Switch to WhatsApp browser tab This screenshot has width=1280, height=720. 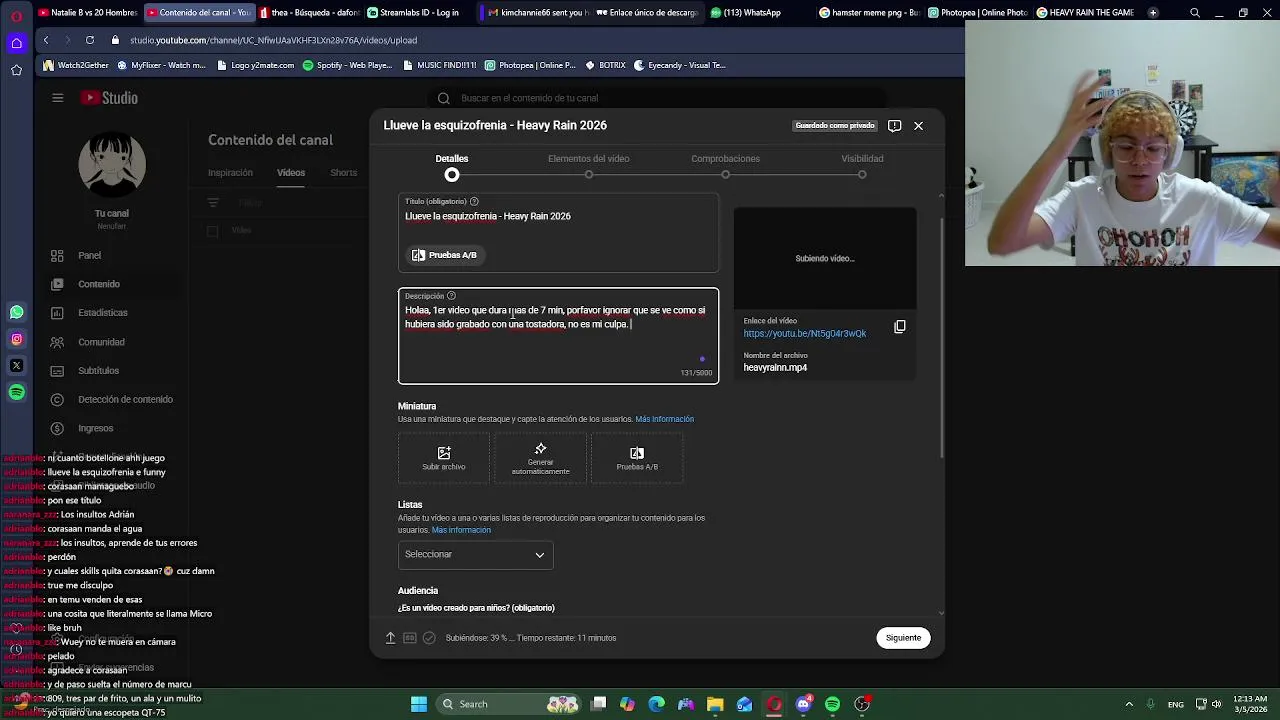pos(746,13)
